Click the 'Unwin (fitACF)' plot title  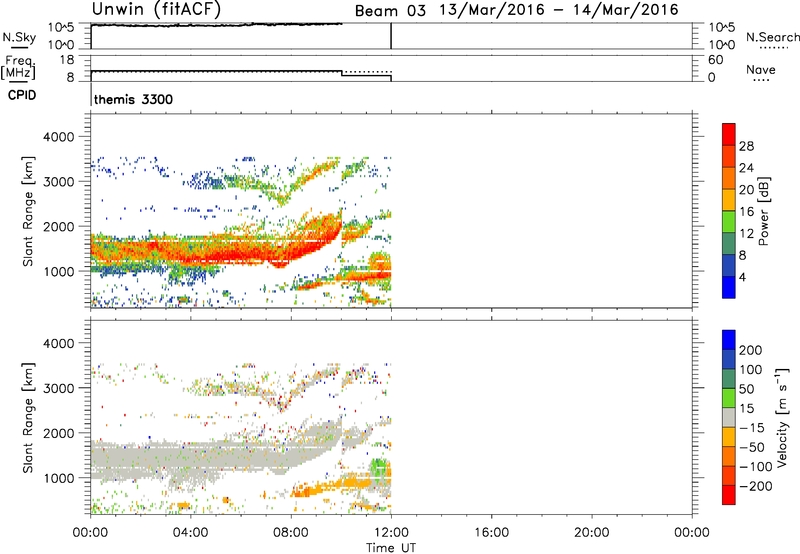coord(156,9)
